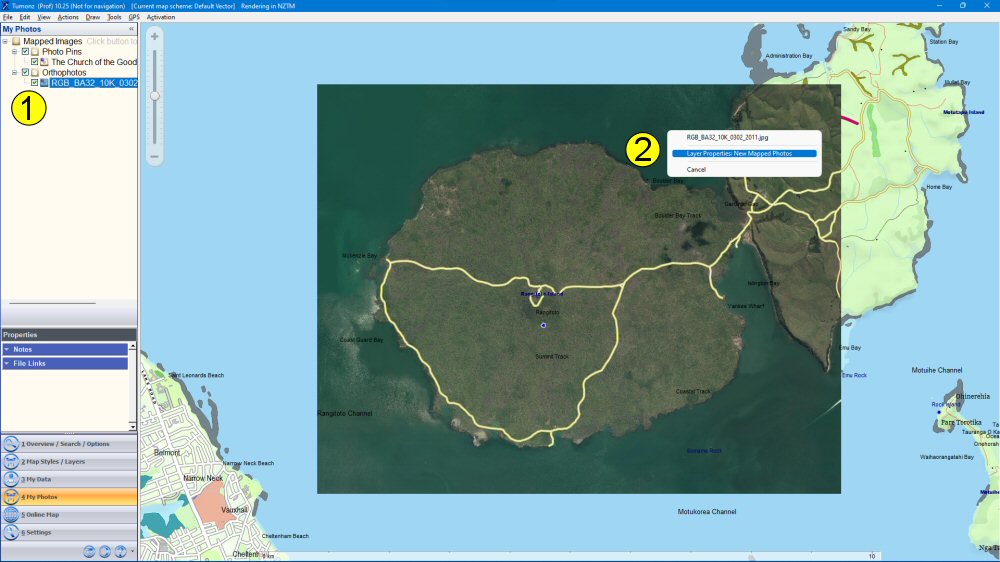Click the Belmont suburb label
Viewport: 1000px width, 562px height.
click(167, 452)
